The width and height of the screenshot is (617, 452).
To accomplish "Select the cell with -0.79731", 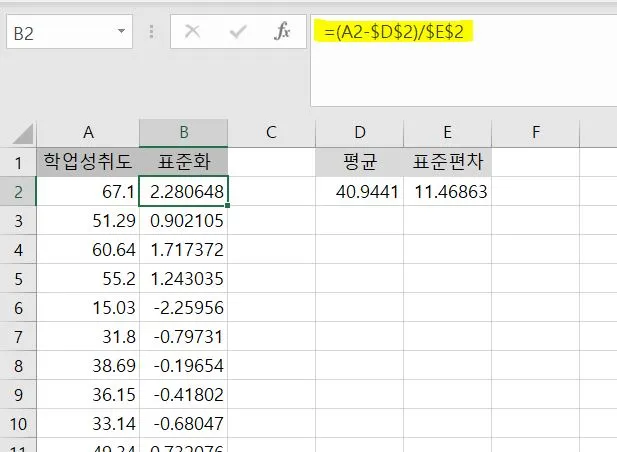I will point(184,337).
